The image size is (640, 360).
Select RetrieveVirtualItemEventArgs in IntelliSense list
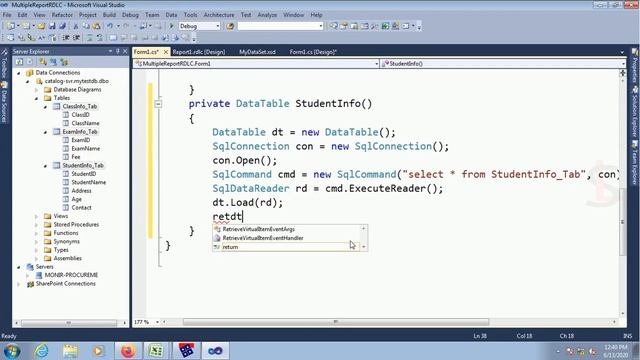tap(258, 229)
